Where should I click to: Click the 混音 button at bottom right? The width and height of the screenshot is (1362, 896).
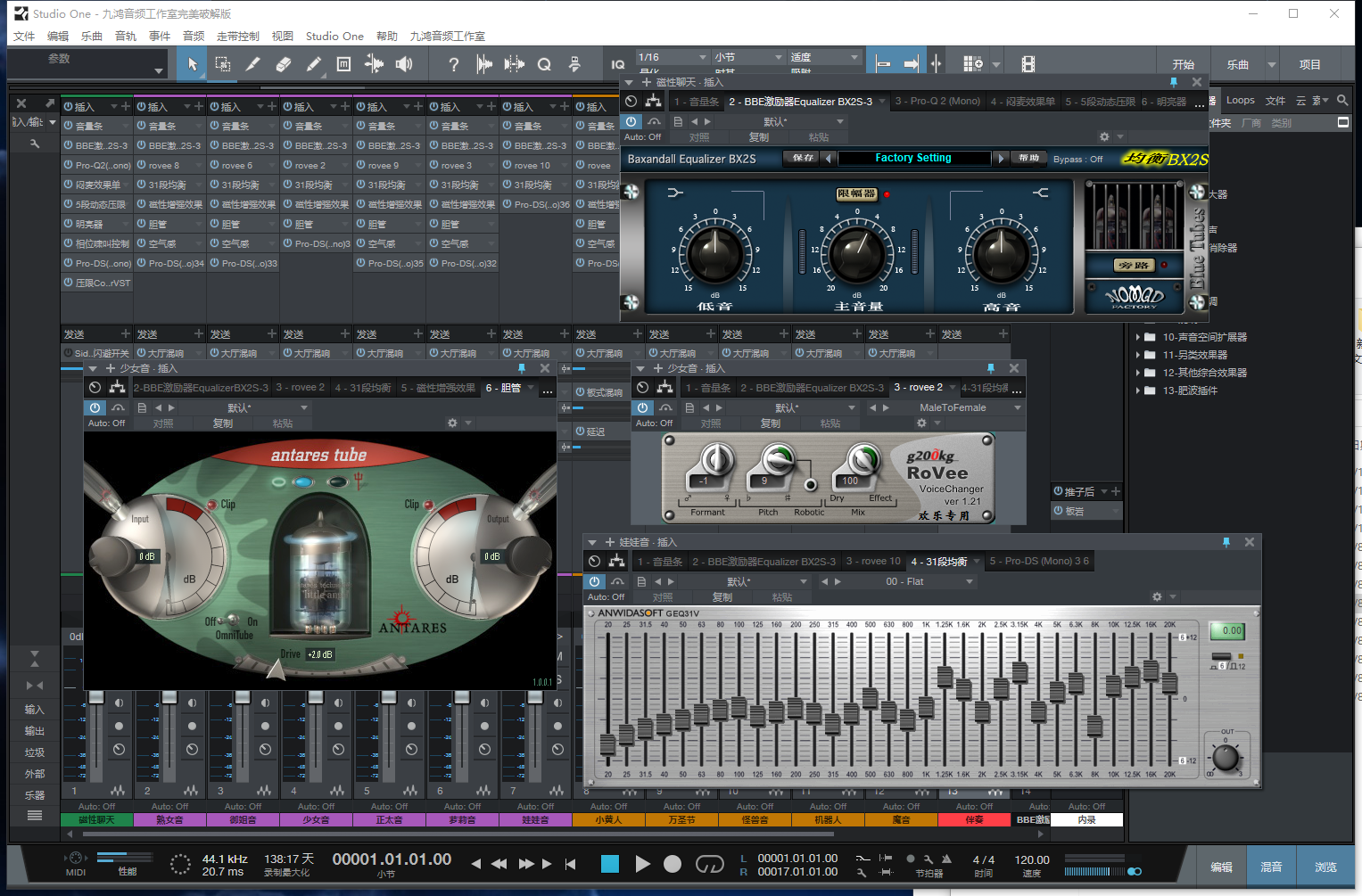point(1270,867)
